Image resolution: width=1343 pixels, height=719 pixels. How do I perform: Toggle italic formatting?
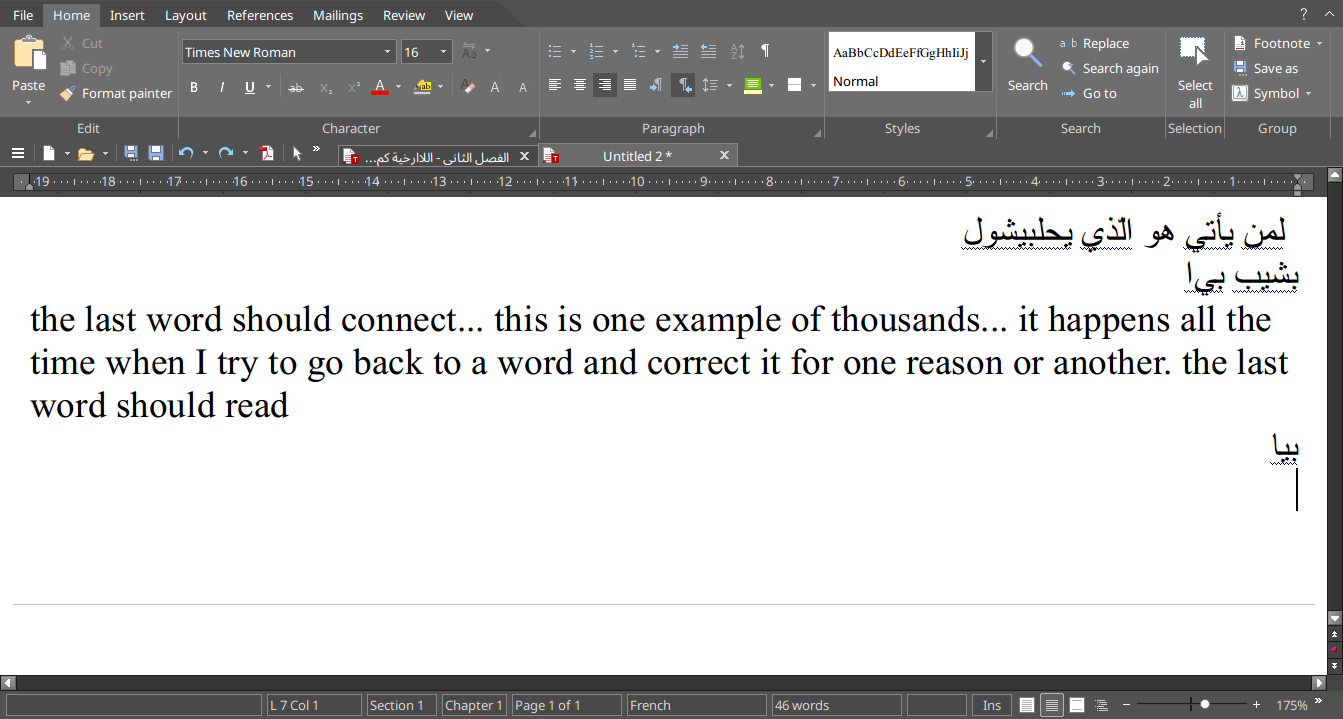click(222, 88)
